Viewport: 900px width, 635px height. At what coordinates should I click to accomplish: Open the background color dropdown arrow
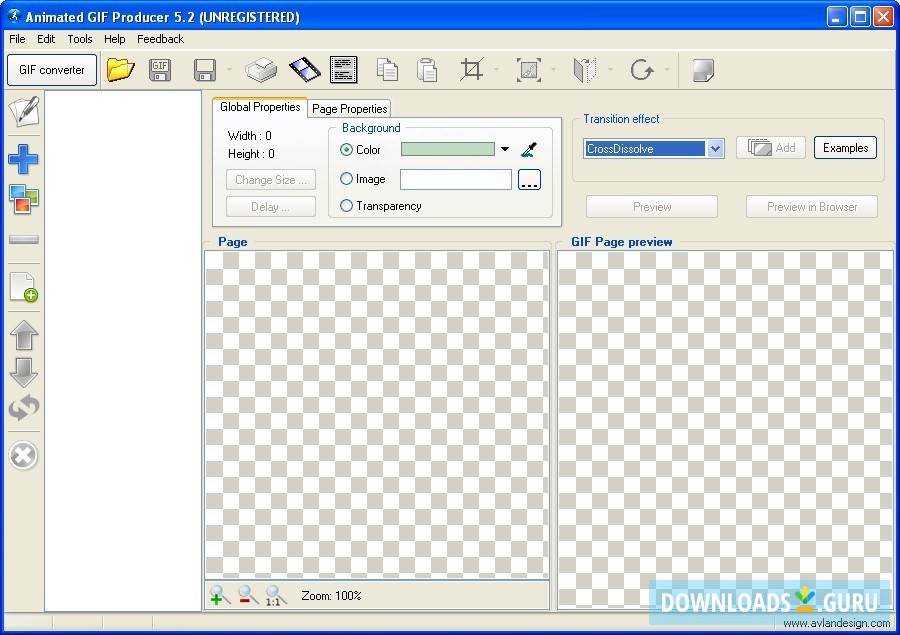tap(504, 148)
